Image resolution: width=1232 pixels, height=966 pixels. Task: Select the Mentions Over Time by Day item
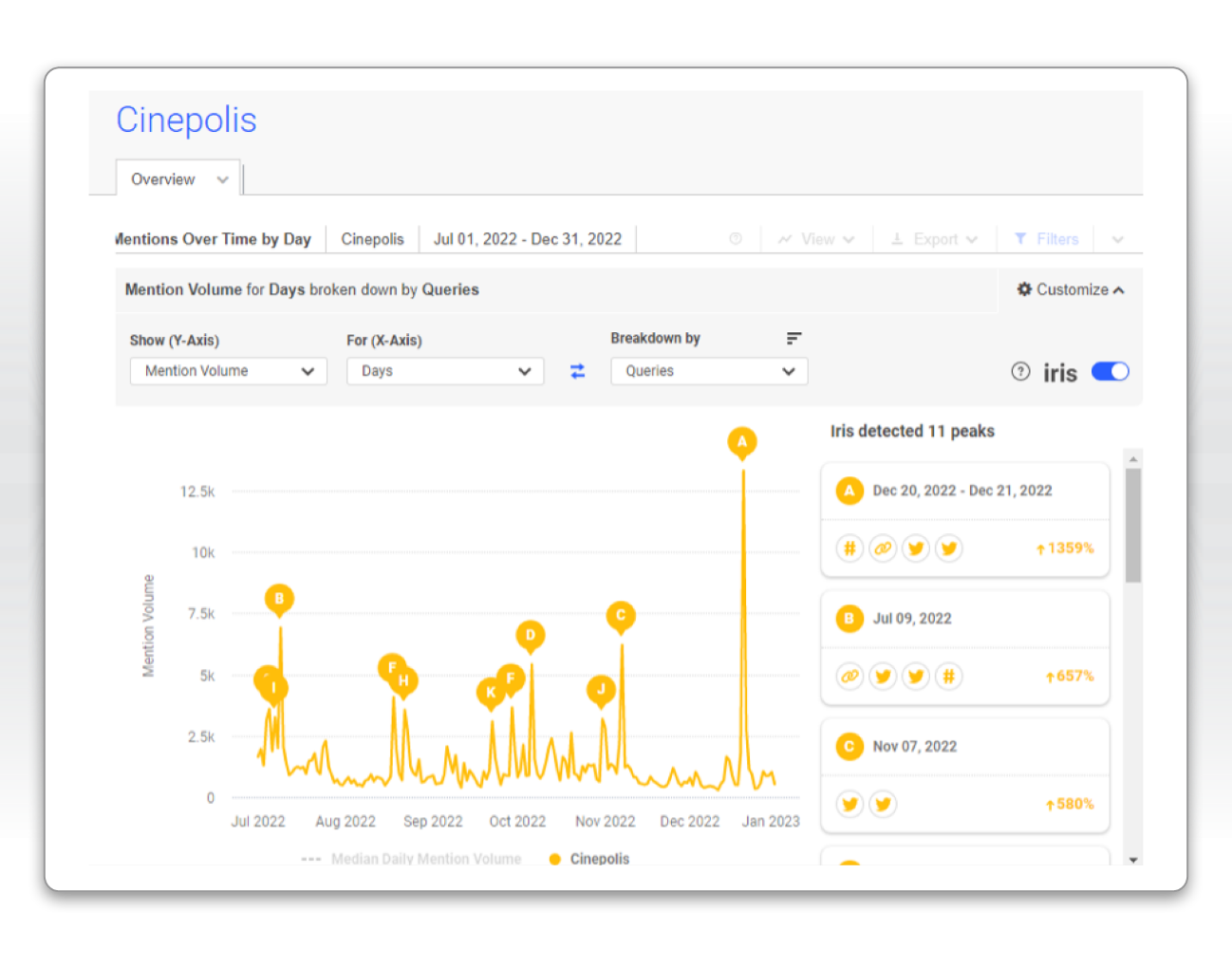pyautogui.click(x=214, y=239)
